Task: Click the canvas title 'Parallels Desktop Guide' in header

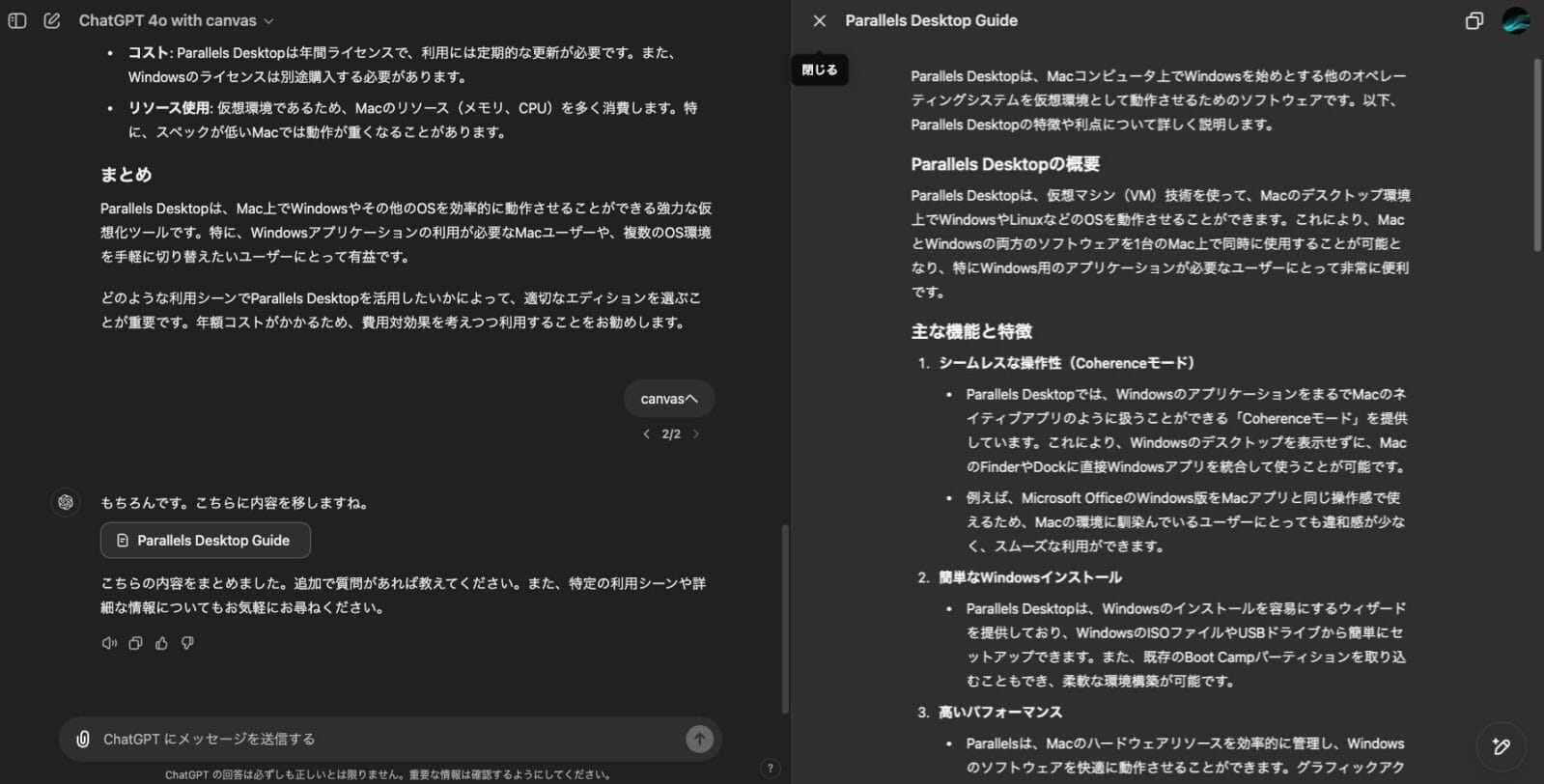Action: tap(931, 20)
